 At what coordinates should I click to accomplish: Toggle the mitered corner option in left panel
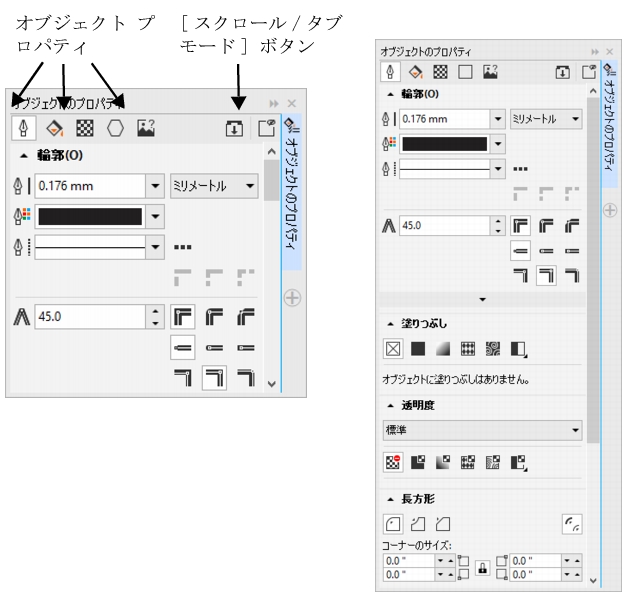coord(181,317)
